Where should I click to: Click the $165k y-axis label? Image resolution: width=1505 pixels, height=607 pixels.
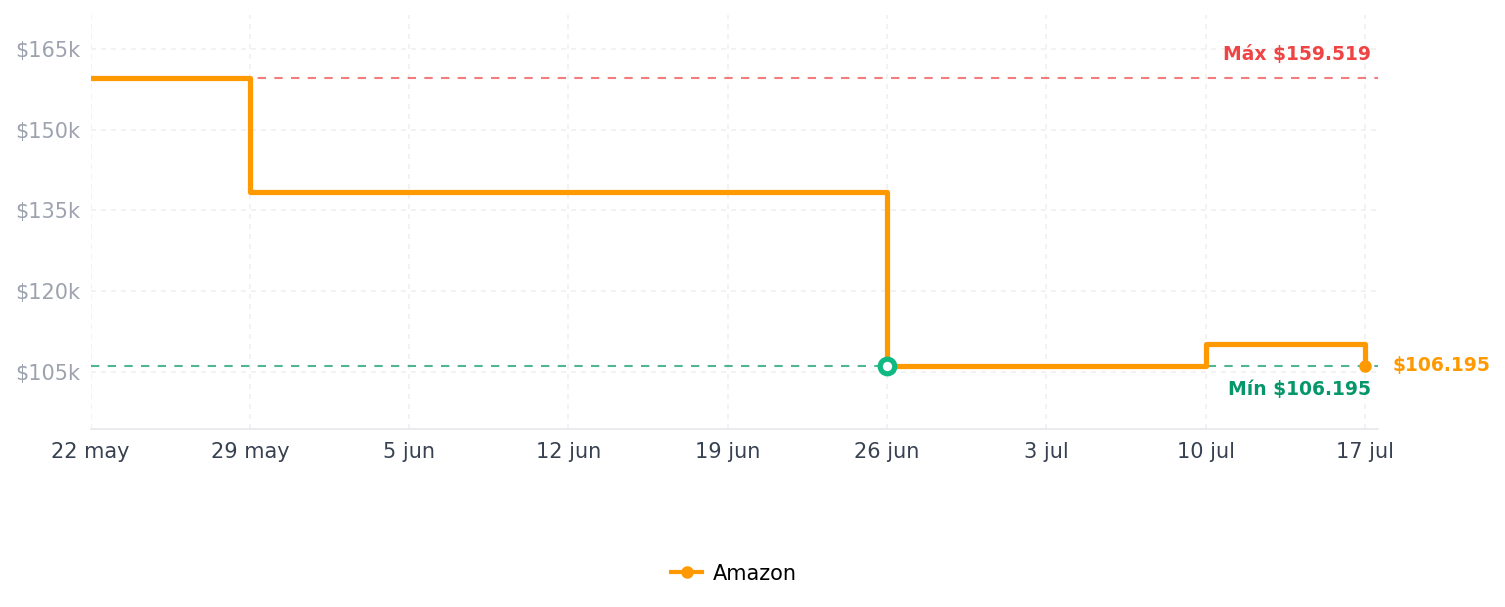(x=47, y=49)
